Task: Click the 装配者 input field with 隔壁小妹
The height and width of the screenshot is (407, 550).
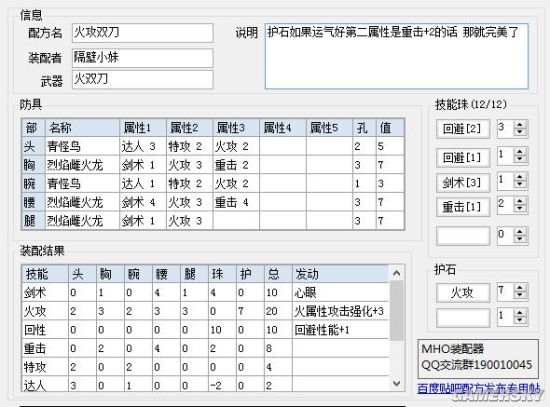Action: tap(142, 58)
